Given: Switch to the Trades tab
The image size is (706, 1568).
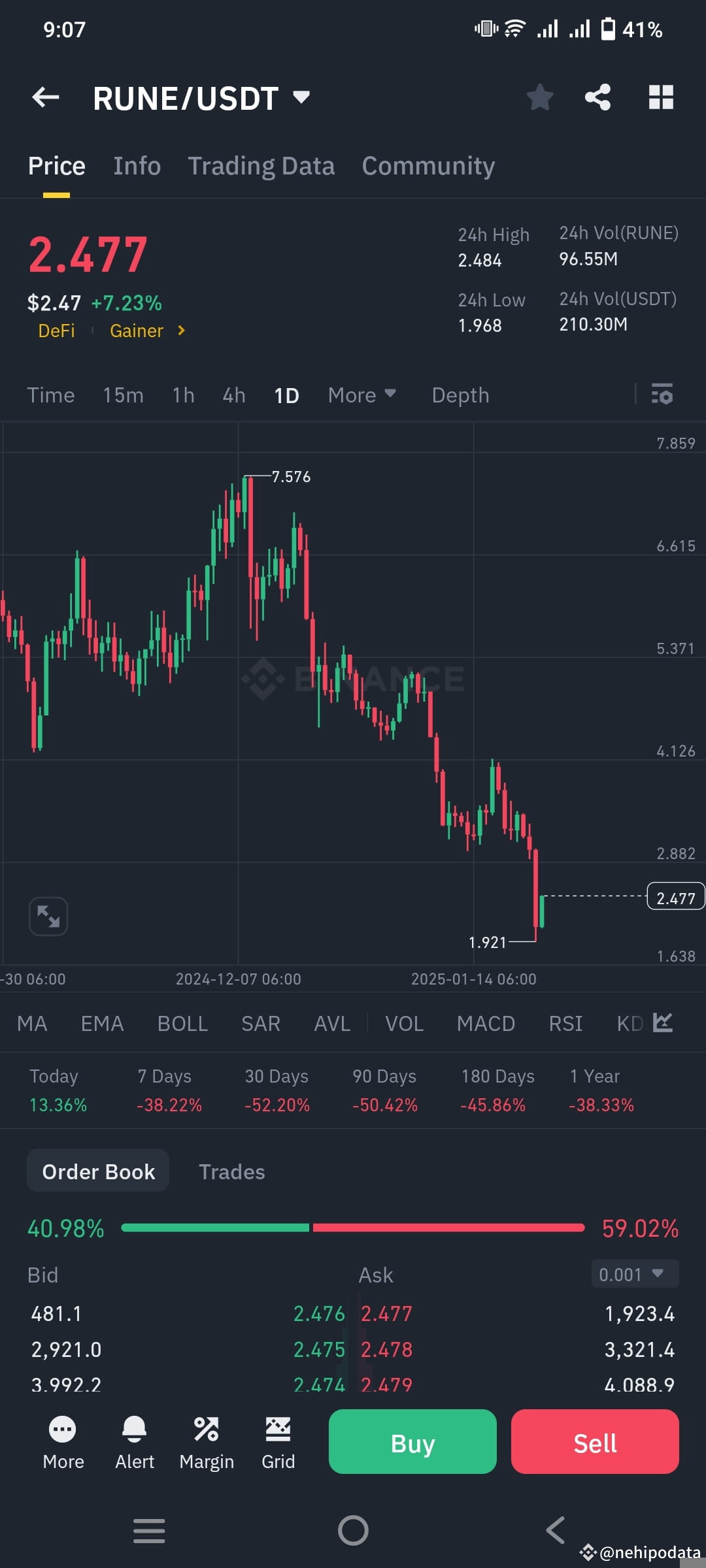Looking at the screenshot, I should point(231,1171).
